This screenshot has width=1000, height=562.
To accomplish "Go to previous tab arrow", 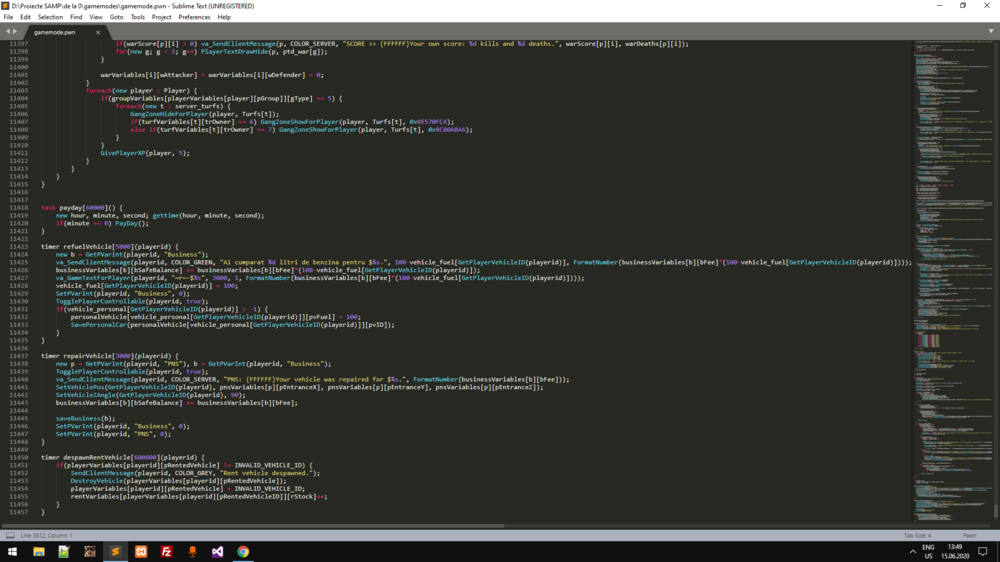I will (8, 31).
